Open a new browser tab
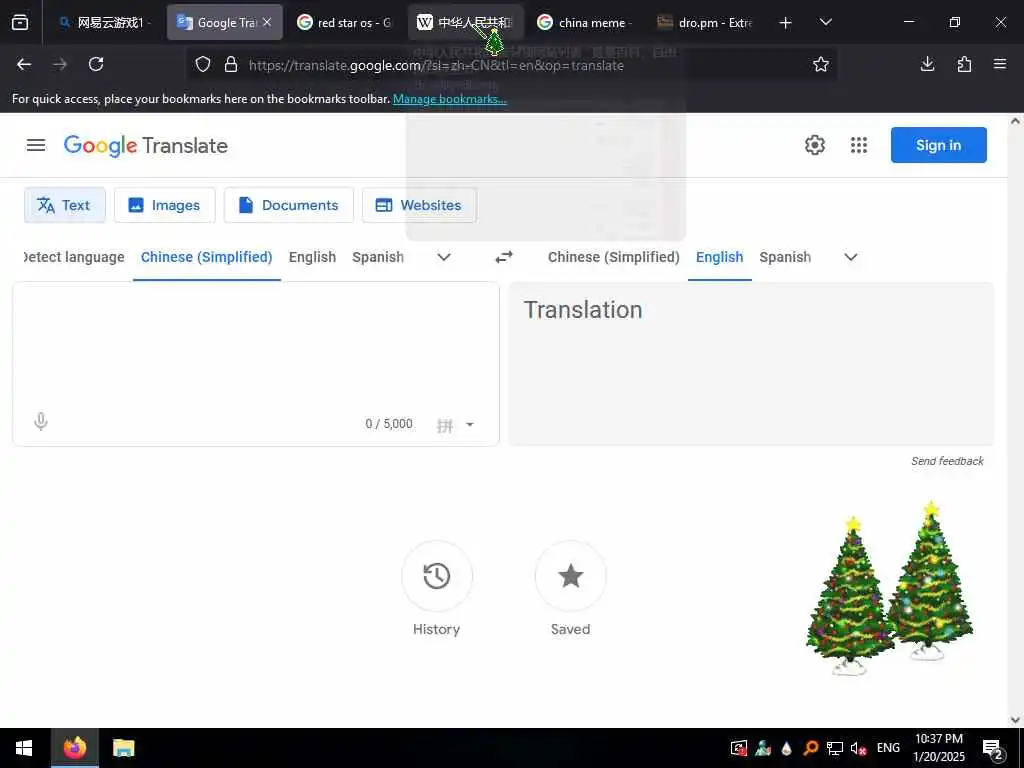This screenshot has width=1024, height=768. (785, 23)
